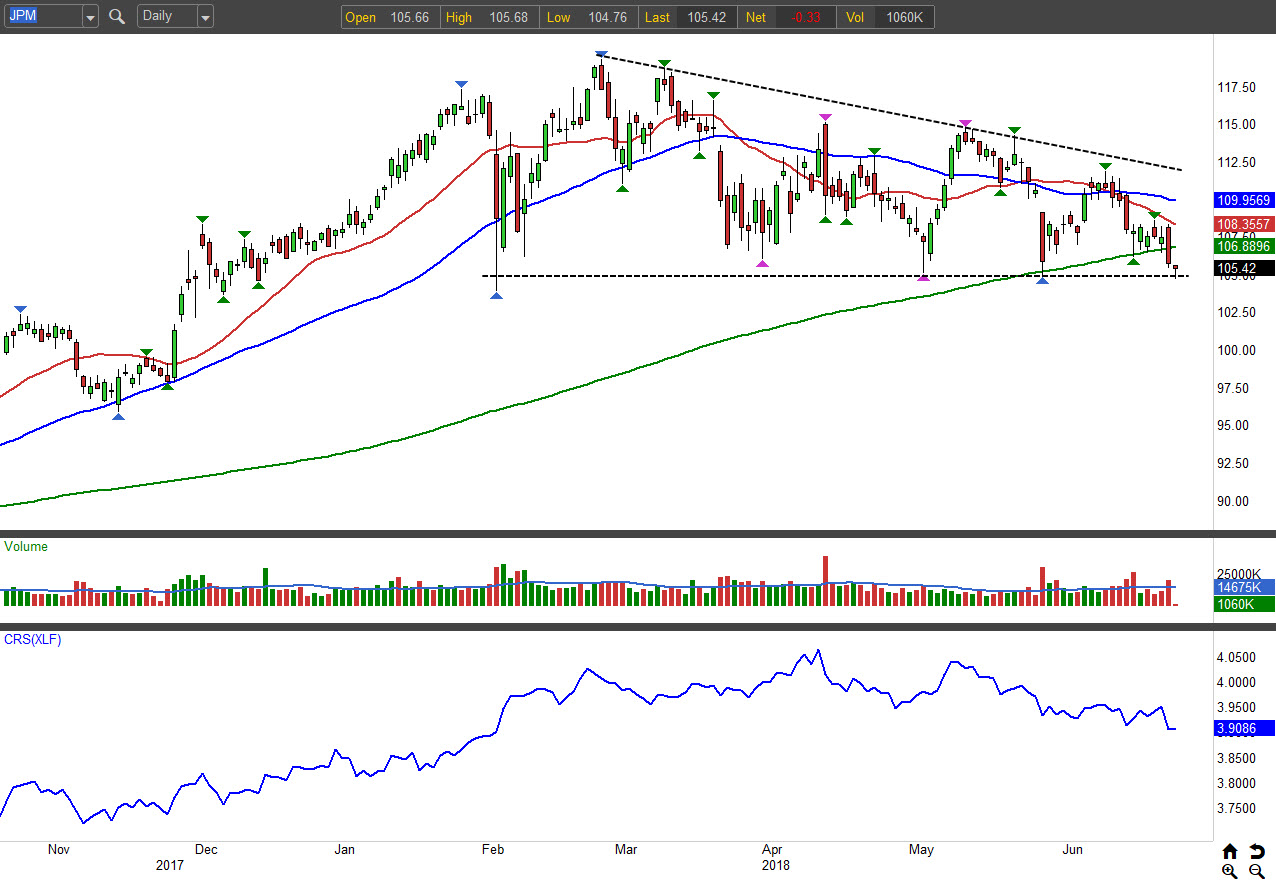Click the blue pivot marker at chart peak
Image resolution: width=1276 pixels, height=881 pixels.
600,55
